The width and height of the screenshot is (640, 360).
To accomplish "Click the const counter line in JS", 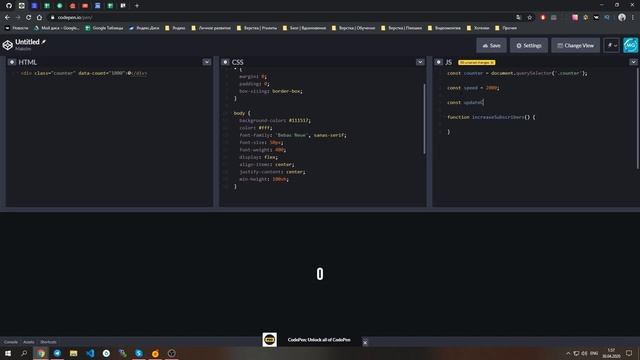I will 517,73.
